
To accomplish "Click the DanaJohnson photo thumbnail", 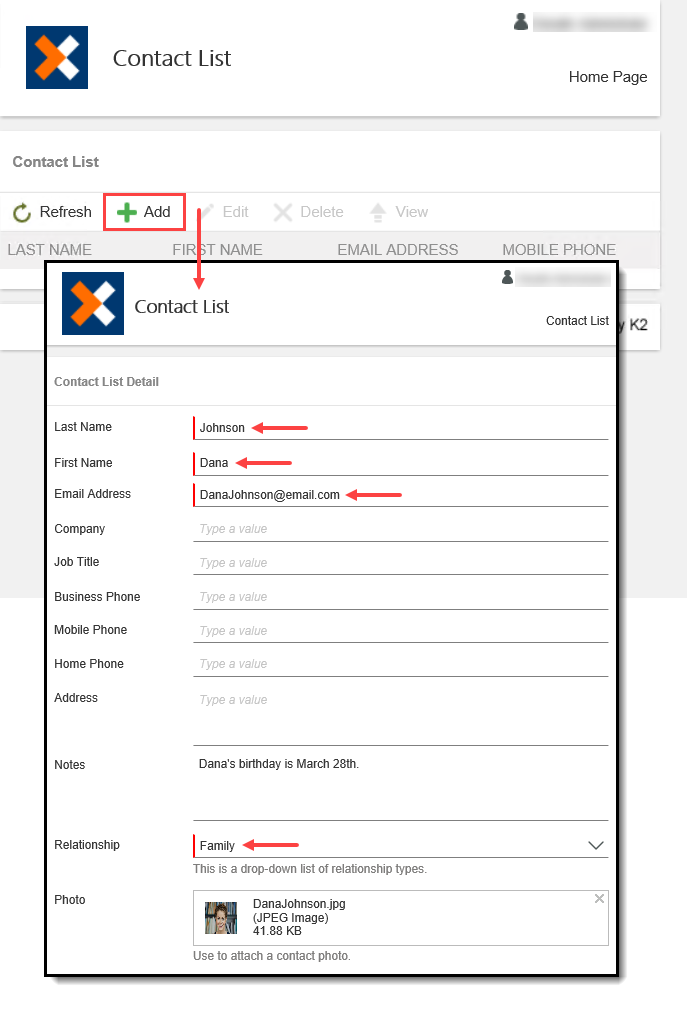I will pyautogui.click(x=221, y=918).
